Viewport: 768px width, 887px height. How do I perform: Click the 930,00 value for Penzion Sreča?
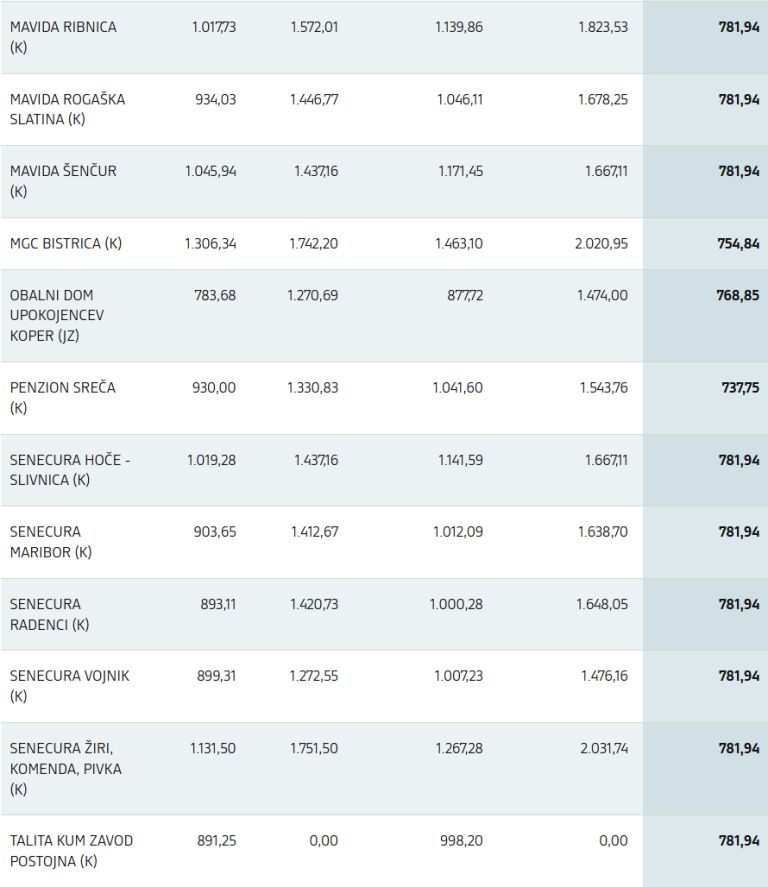coord(214,387)
